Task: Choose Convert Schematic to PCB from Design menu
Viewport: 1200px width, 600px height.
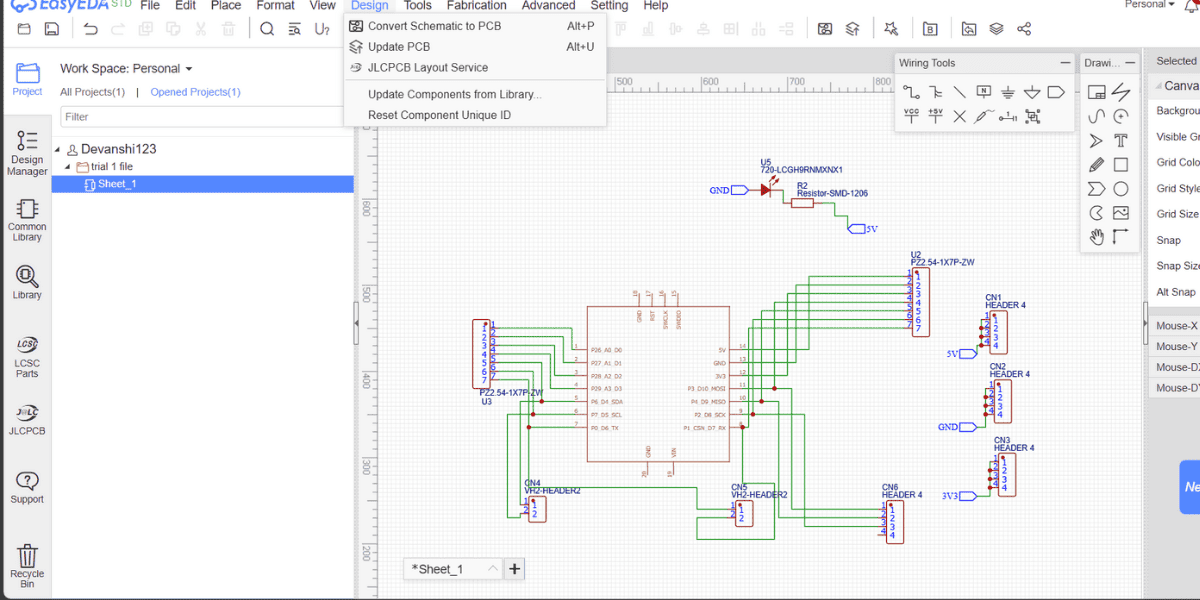Action: [437, 25]
